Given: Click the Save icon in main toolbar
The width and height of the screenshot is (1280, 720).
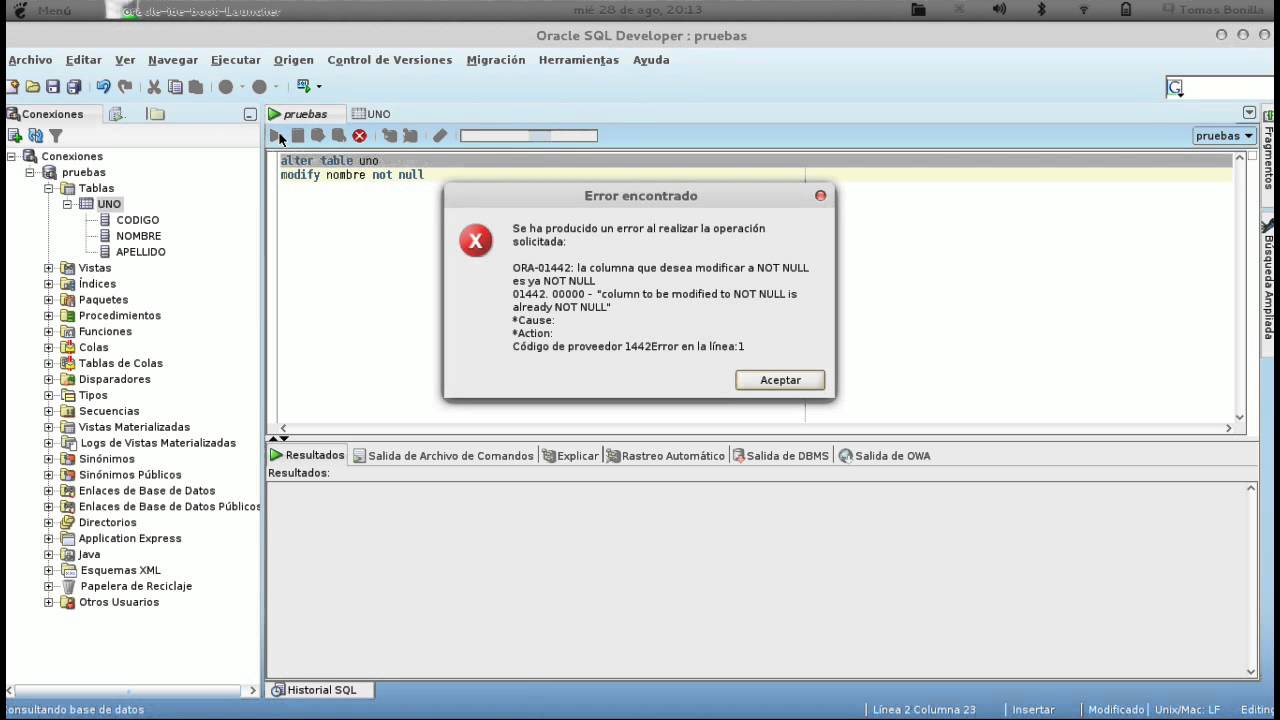Looking at the screenshot, I should tap(53, 87).
